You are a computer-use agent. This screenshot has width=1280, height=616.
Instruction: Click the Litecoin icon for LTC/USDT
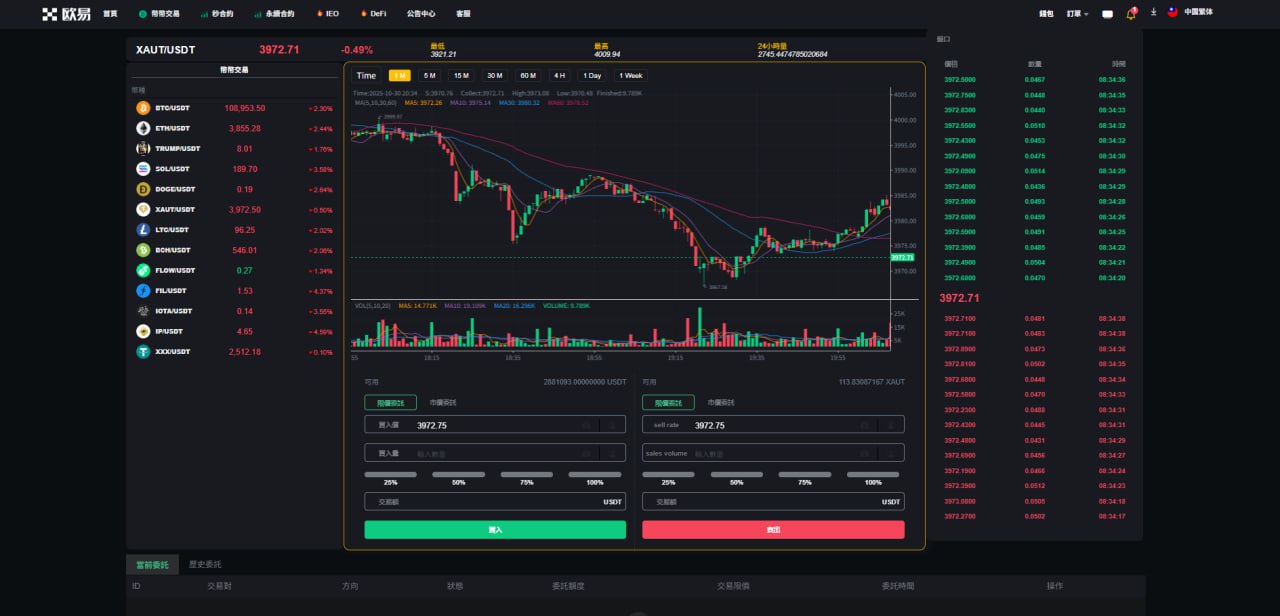click(x=143, y=230)
